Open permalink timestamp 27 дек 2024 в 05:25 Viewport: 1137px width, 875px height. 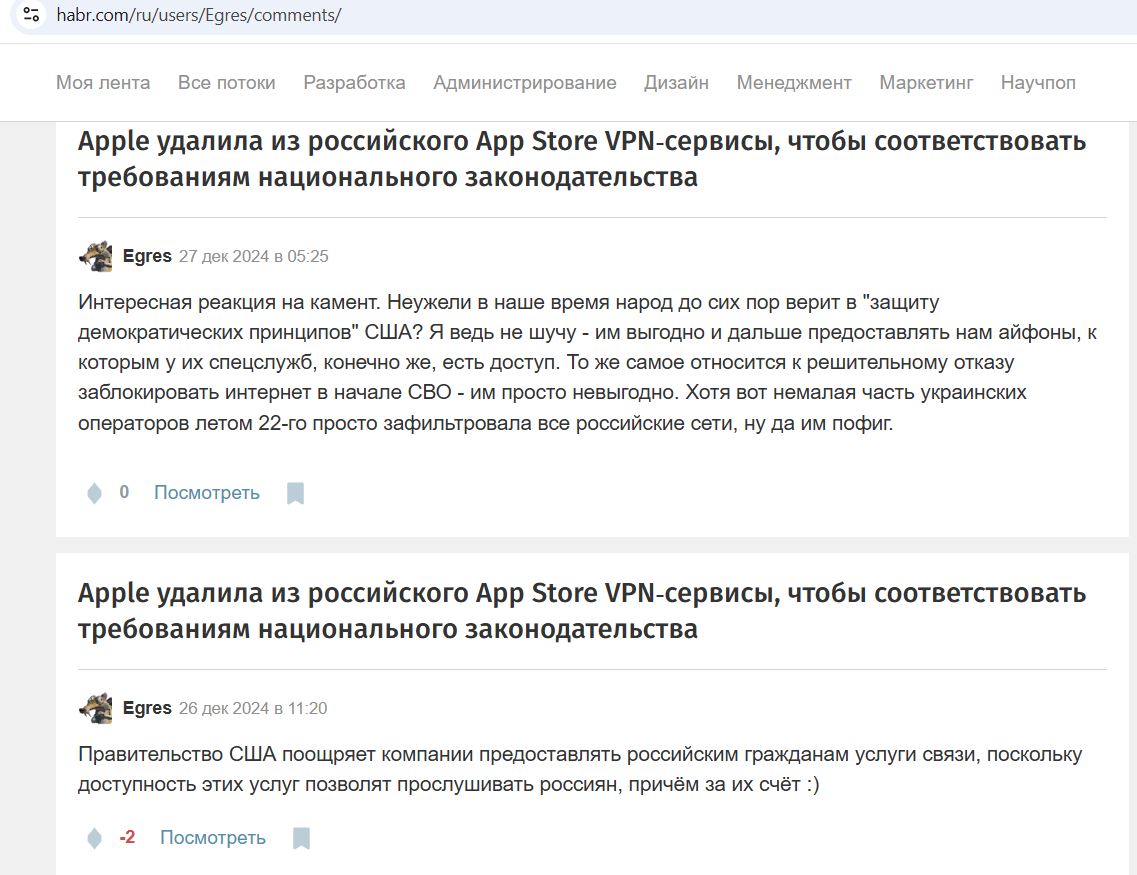(x=254, y=257)
